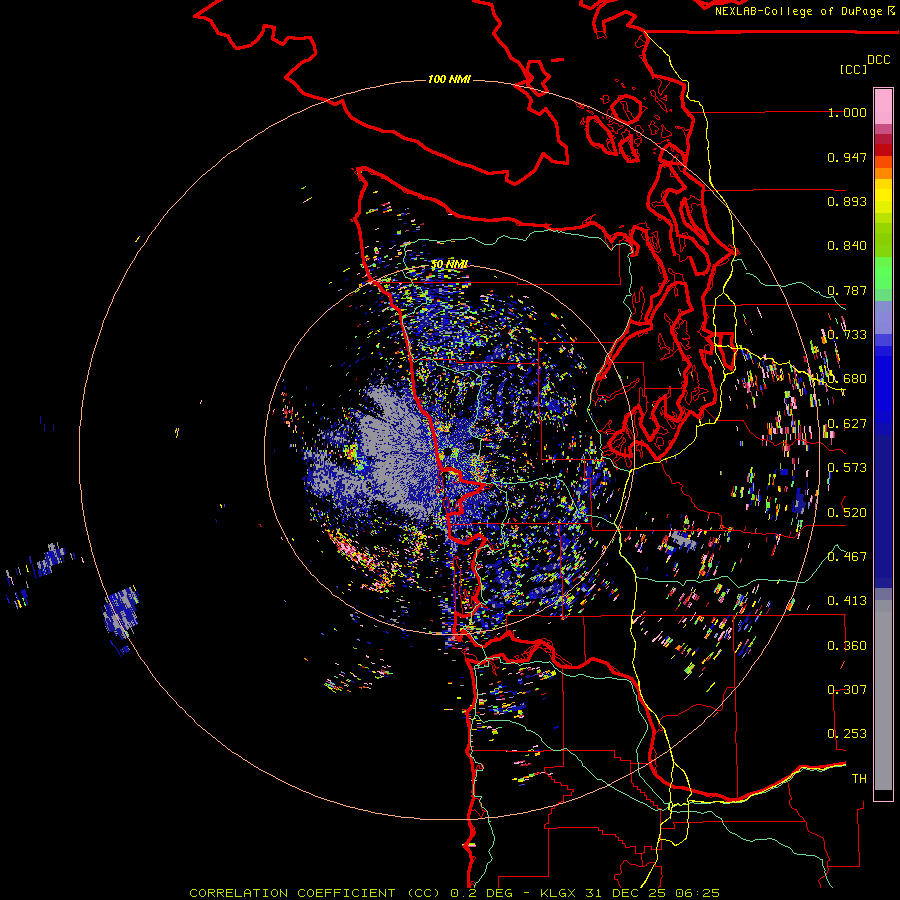Pick the light pink segment atop color bar
Image resolution: width=900 pixels, height=900 pixels.
(x=883, y=106)
